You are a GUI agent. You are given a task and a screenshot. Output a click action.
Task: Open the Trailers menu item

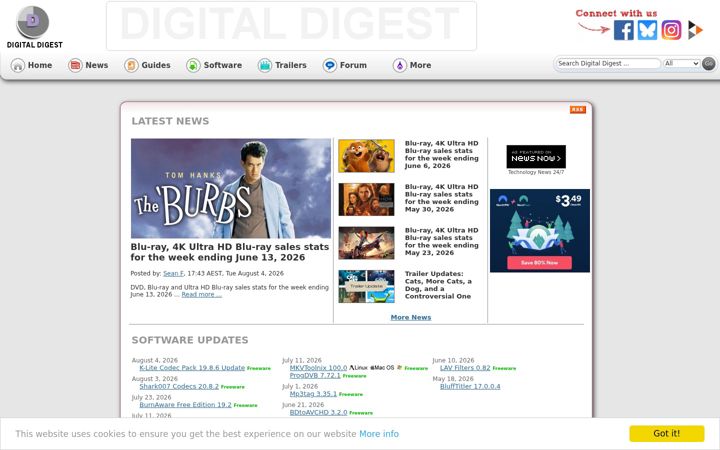tap(291, 65)
